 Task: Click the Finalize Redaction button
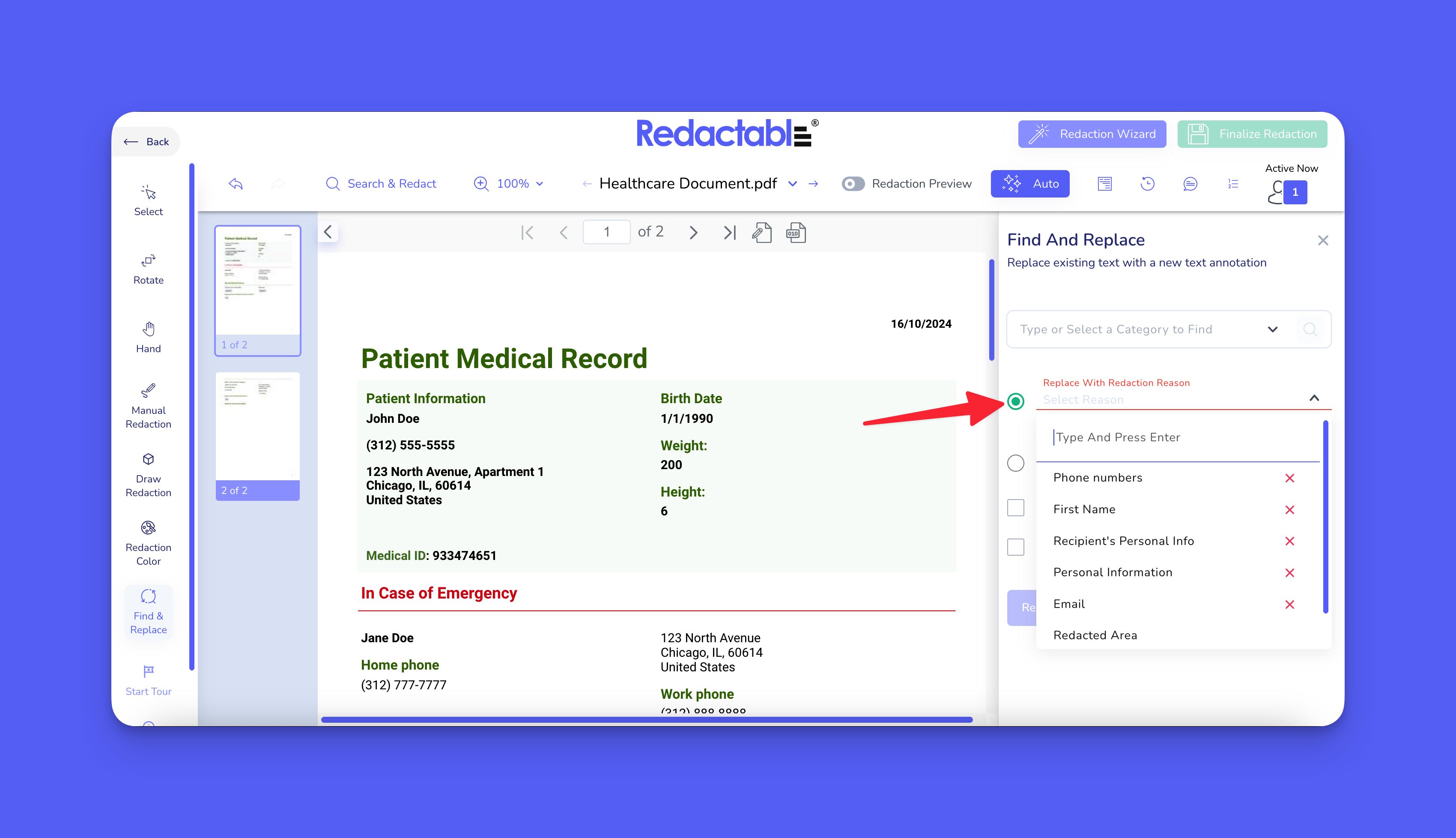click(1252, 134)
